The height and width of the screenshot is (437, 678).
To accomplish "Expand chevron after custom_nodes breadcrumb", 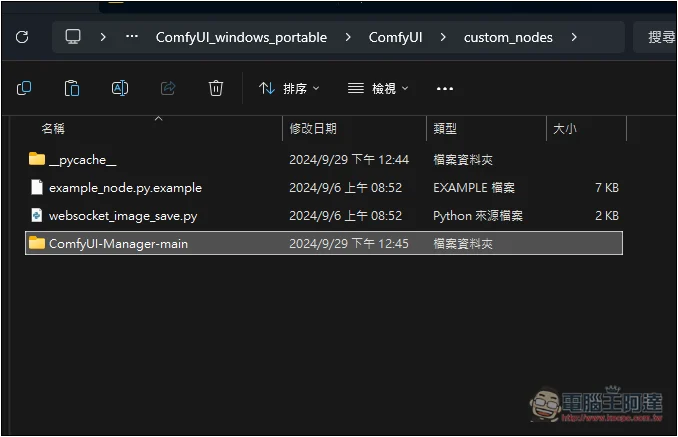I will (x=574, y=37).
